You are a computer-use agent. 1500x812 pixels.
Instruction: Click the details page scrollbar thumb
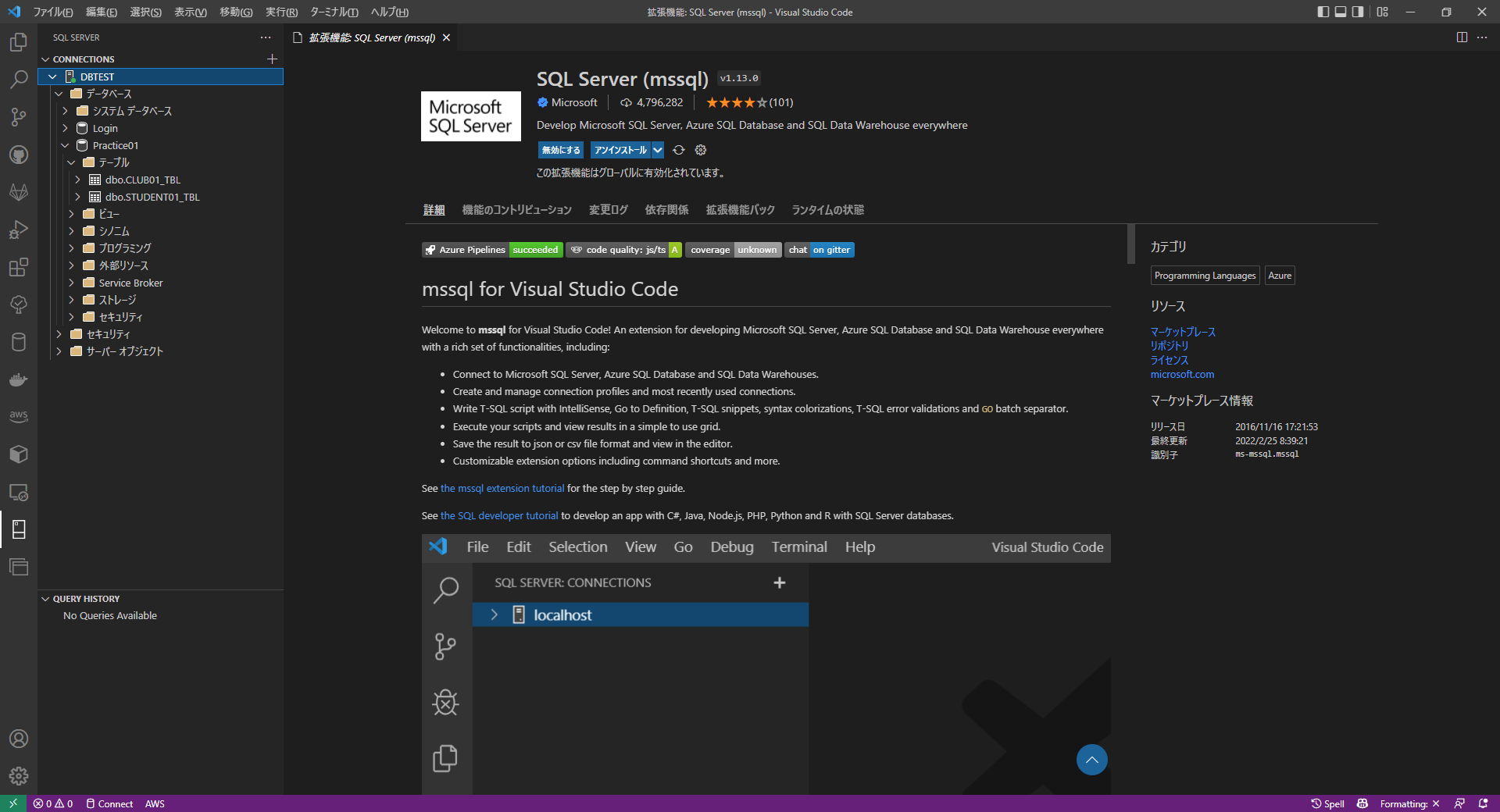[x=1131, y=244]
